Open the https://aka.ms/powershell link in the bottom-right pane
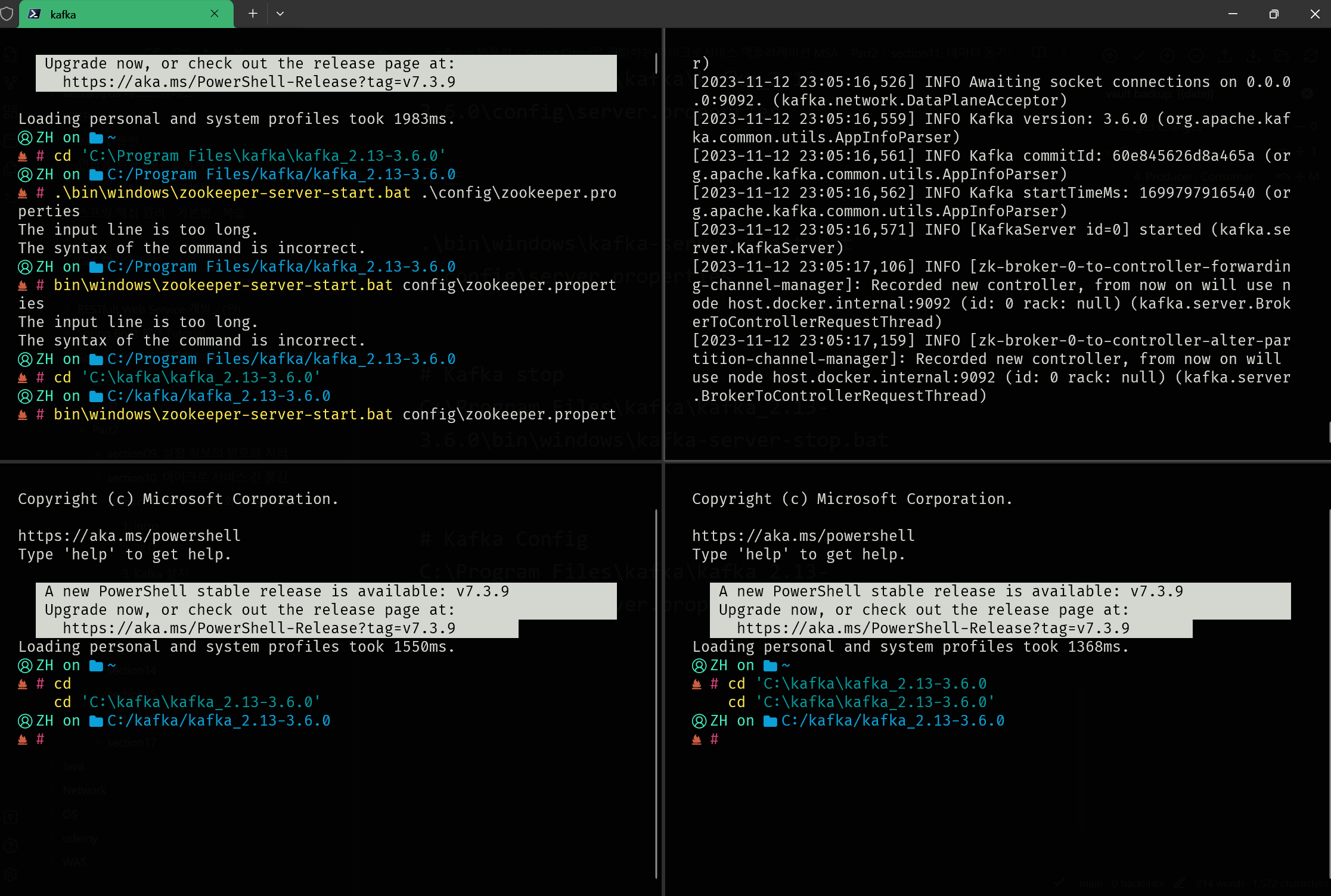This screenshot has width=1331, height=896. pyautogui.click(x=803, y=536)
